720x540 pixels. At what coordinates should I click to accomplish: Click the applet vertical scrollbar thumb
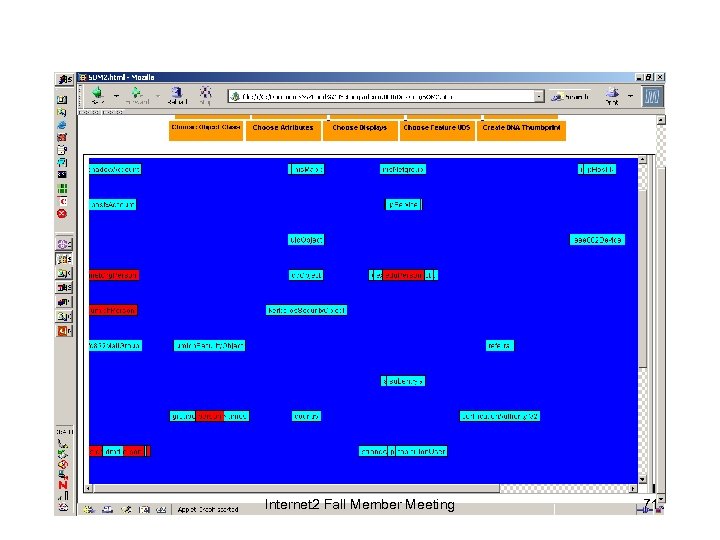point(642,278)
